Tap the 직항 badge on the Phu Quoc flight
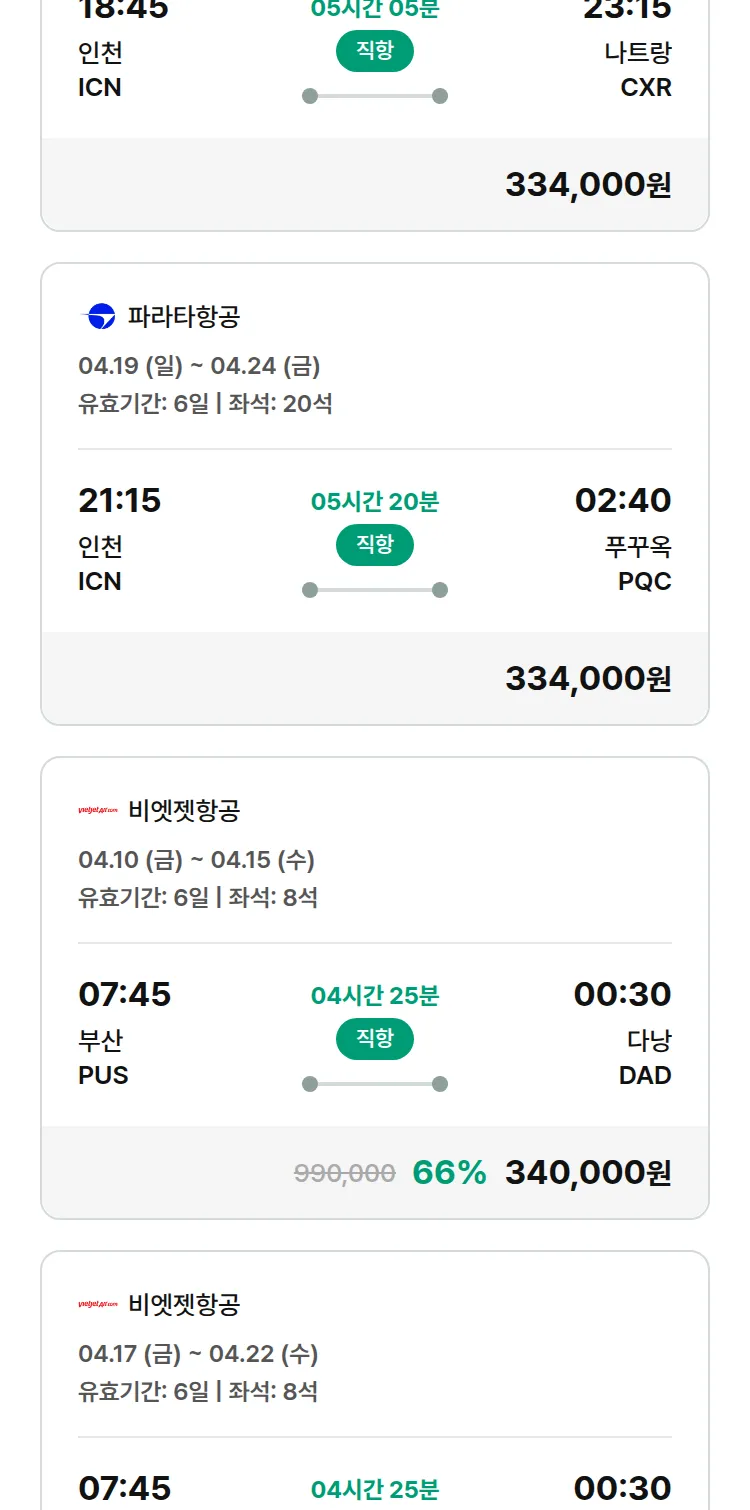 (375, 545)
